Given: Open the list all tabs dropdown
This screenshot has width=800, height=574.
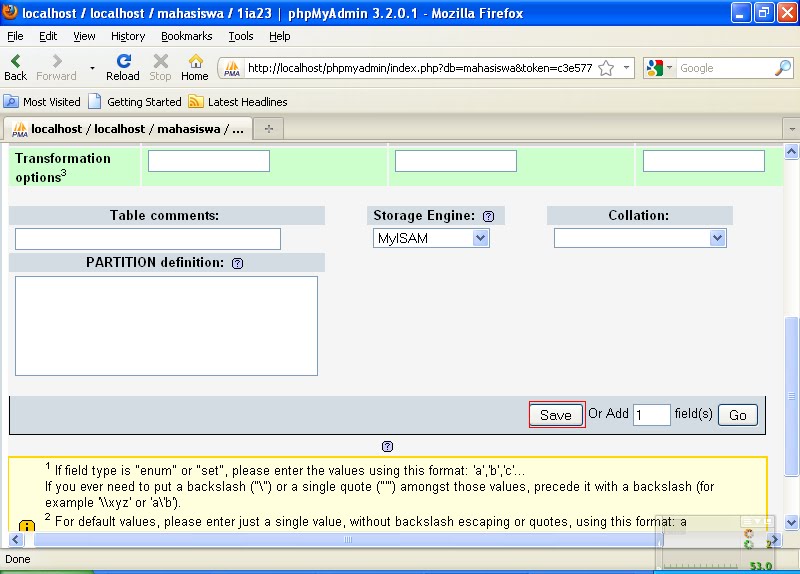Looking at the screenshot, I should [x=792, y=129].
